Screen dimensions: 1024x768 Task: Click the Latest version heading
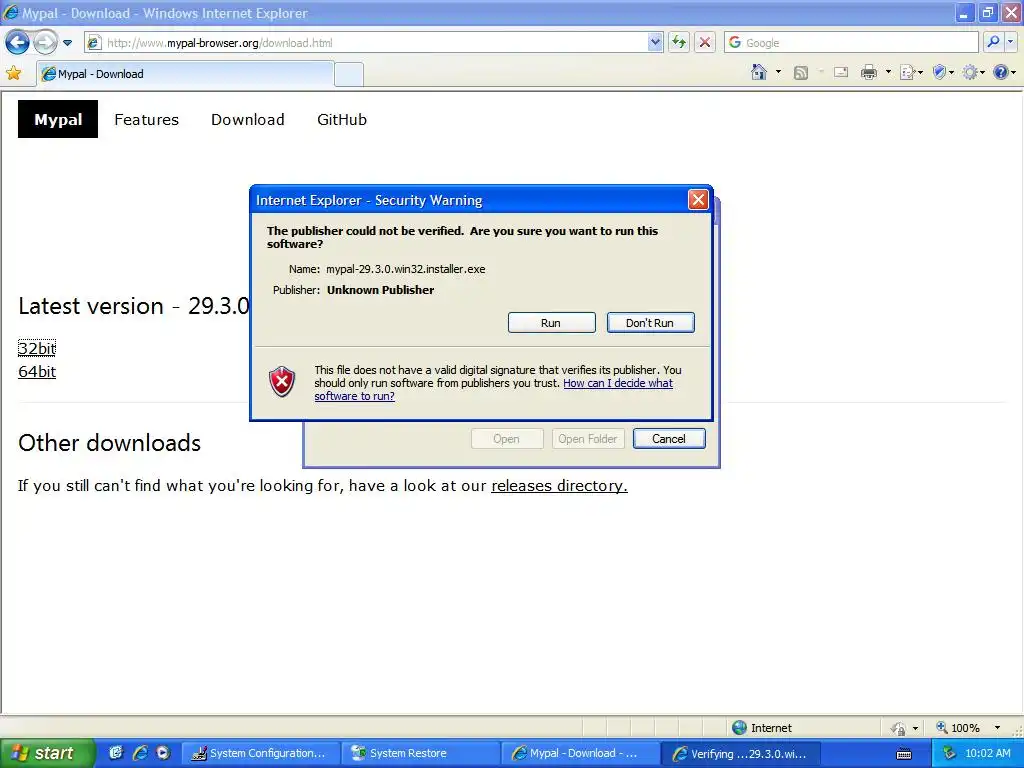click(134, 306)
